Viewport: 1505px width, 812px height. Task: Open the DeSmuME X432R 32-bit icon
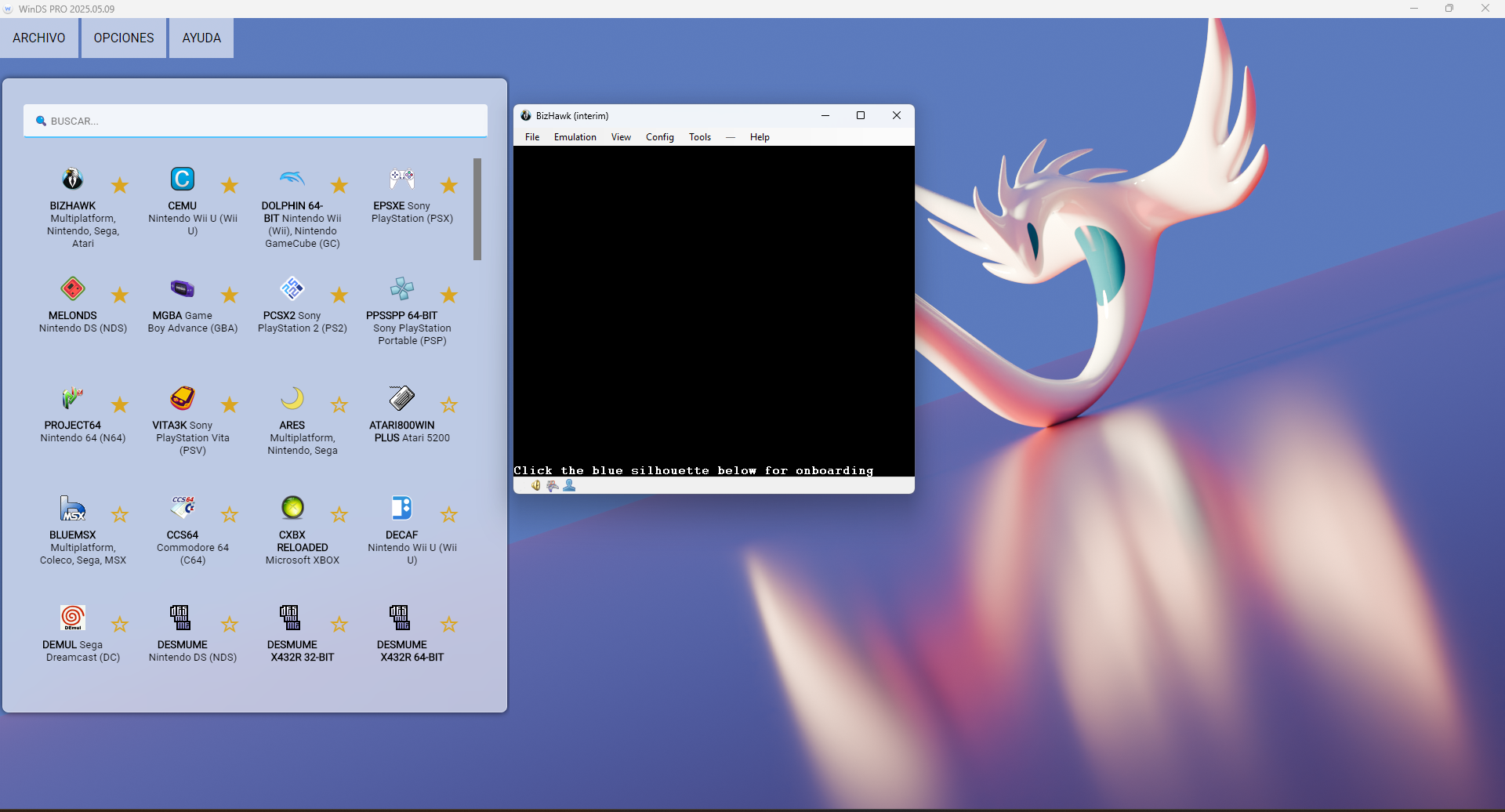[x=291, y=618]
